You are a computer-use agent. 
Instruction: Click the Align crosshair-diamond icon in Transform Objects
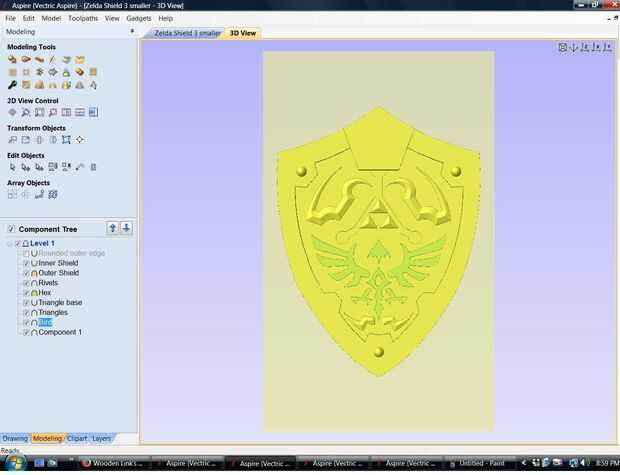(x=80, y=140)
